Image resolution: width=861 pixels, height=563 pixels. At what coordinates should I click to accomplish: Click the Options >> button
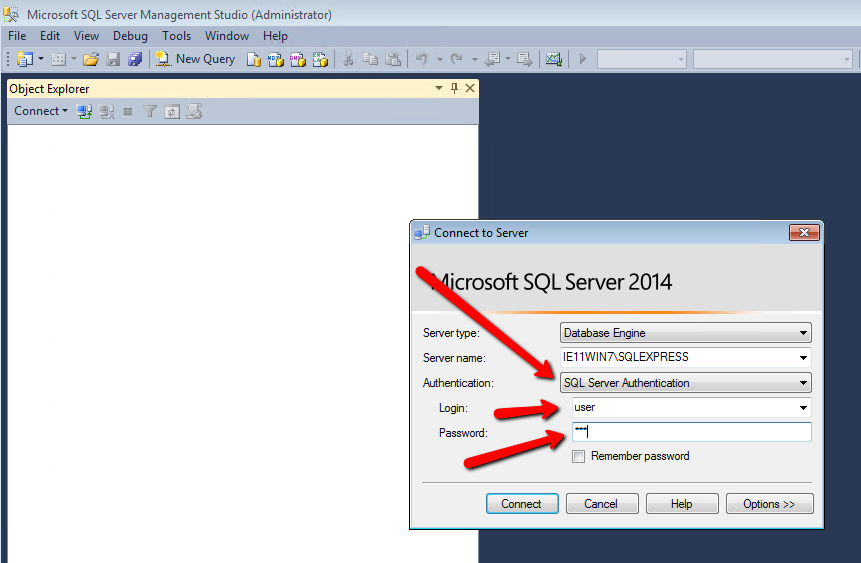click(x=769, y=504)
